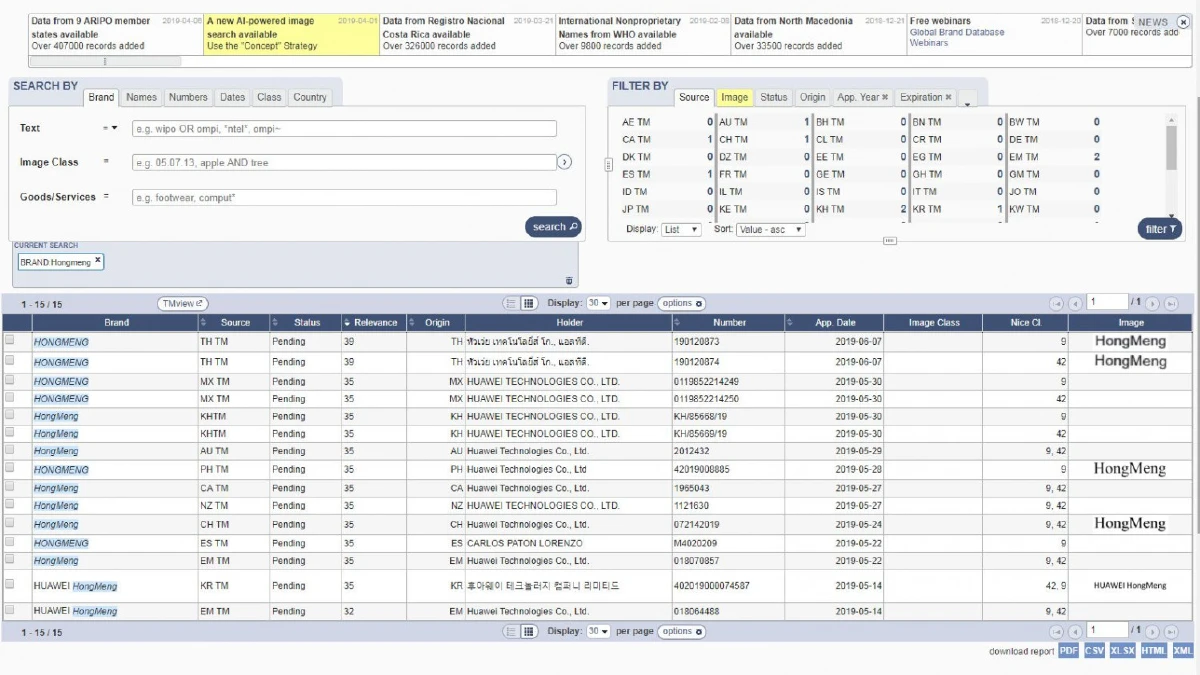Open the filter Sort dropdown showing Value - asc

point(770,229)
